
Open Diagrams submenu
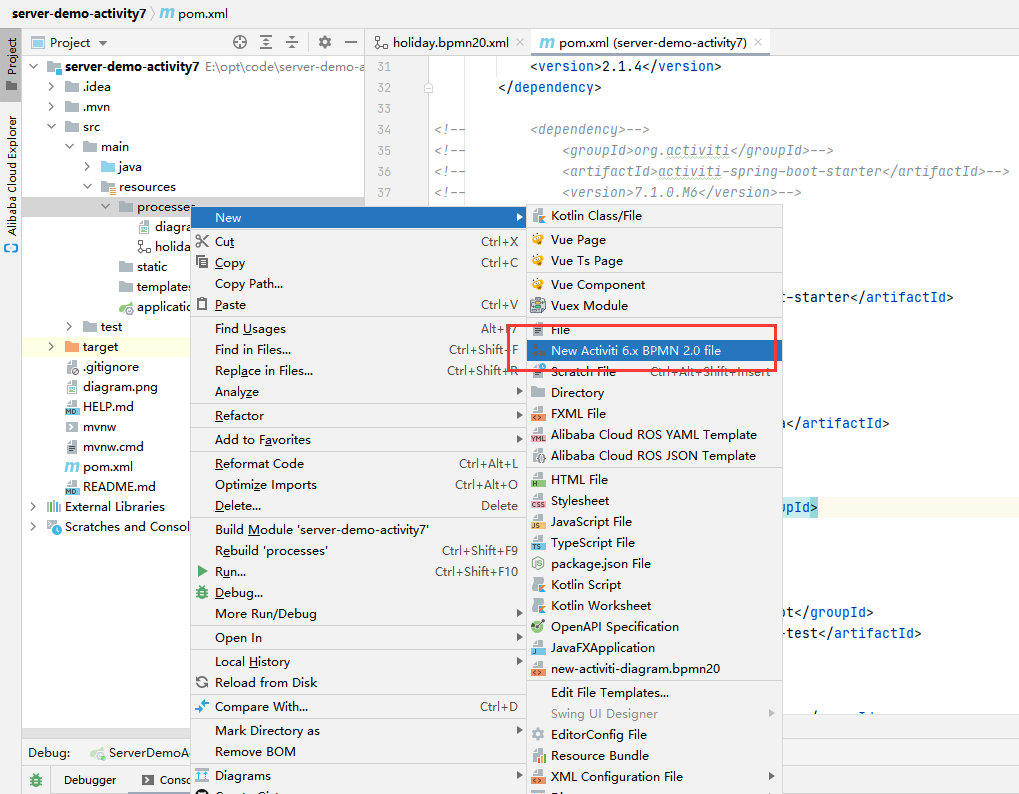pyautogui.click(x=358, y=776)
